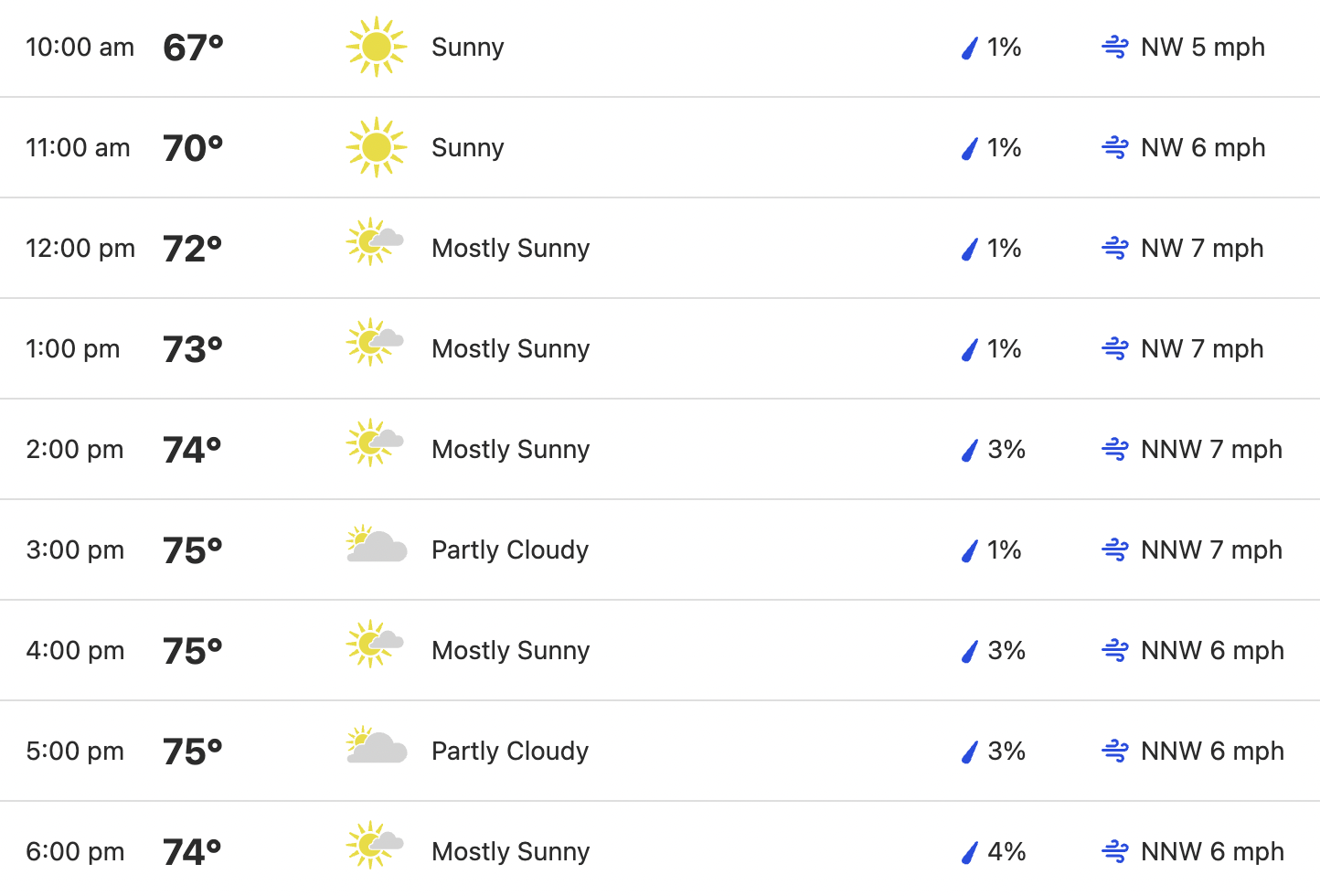
Task: Expand the 1:00 pm forecast row
Action: pos(660,348)
